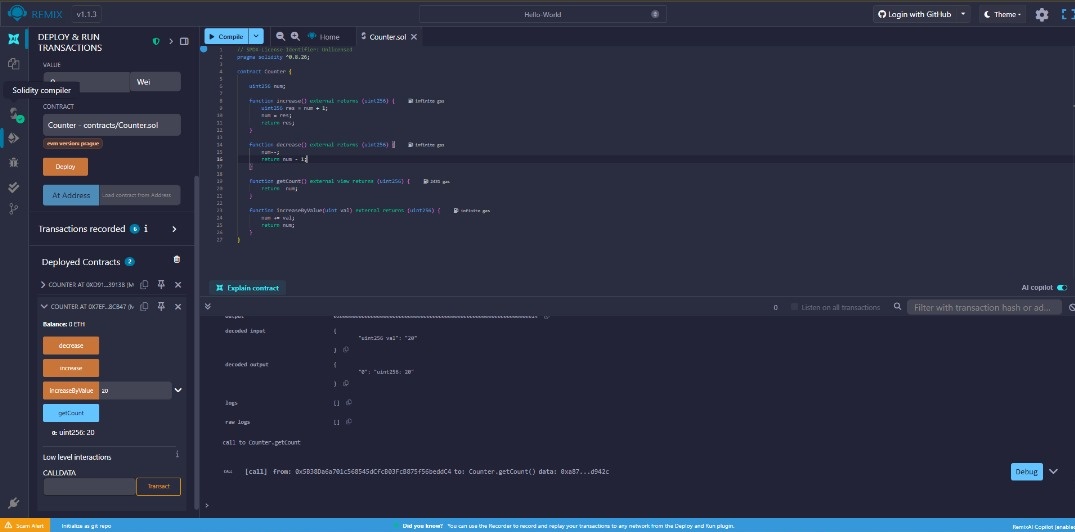The width and height of the screenshot is (1075, 532).
Task: Click Initialize as git repo in status bar
Action: coord(86,526)
